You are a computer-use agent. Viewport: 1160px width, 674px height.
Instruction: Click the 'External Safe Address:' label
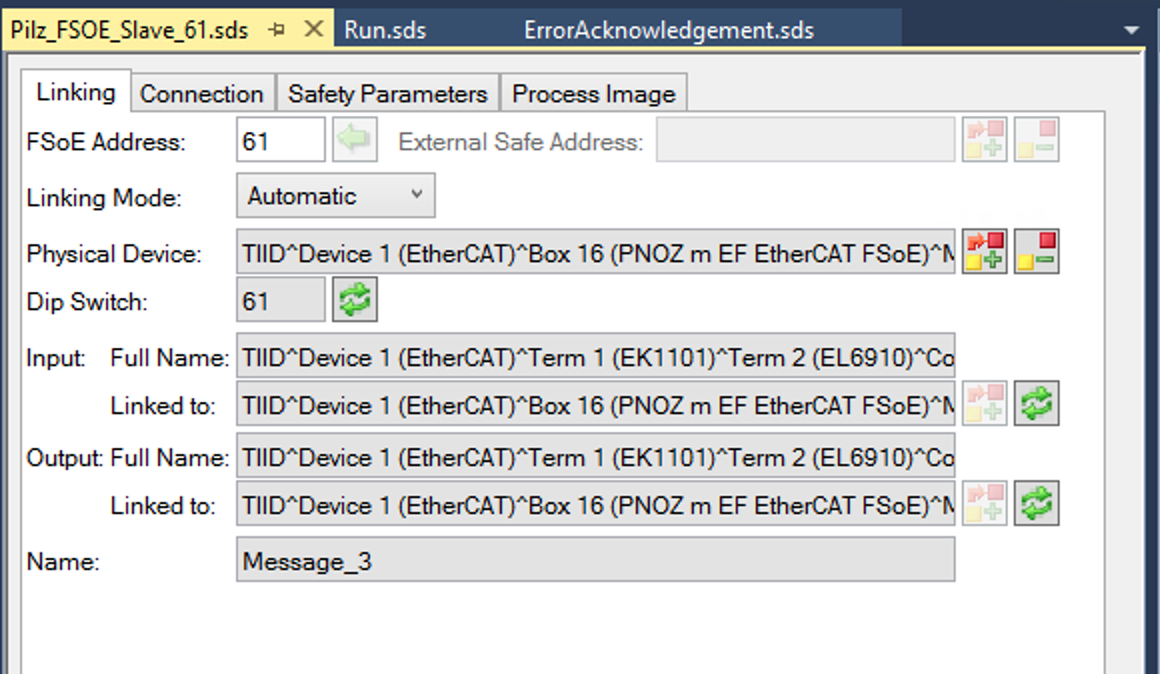click(521, 141)
